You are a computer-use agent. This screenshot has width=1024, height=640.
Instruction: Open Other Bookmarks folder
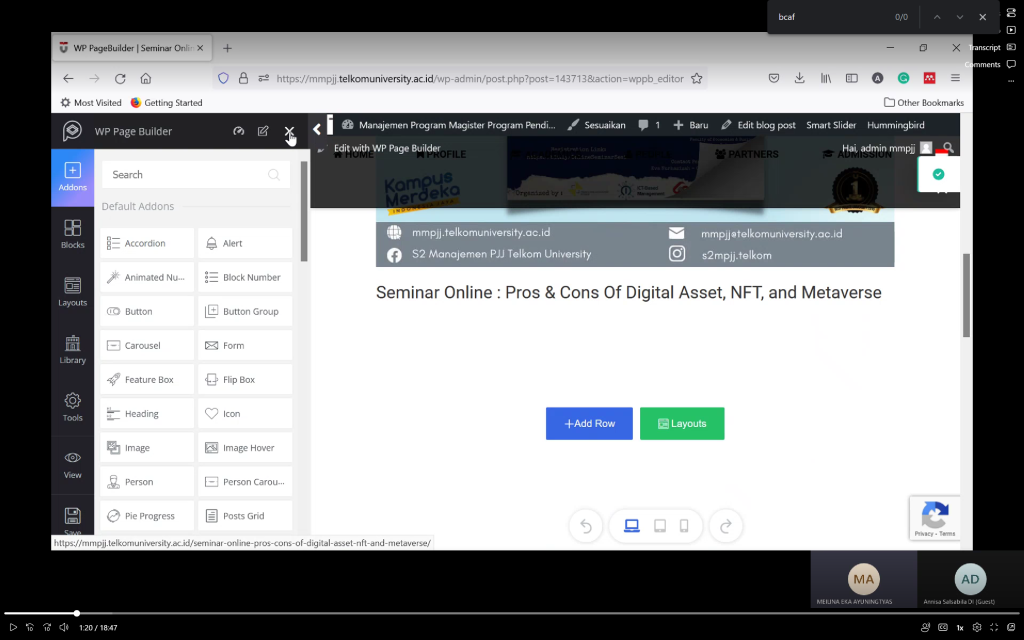pyautogui.click(x=923, y=103)
